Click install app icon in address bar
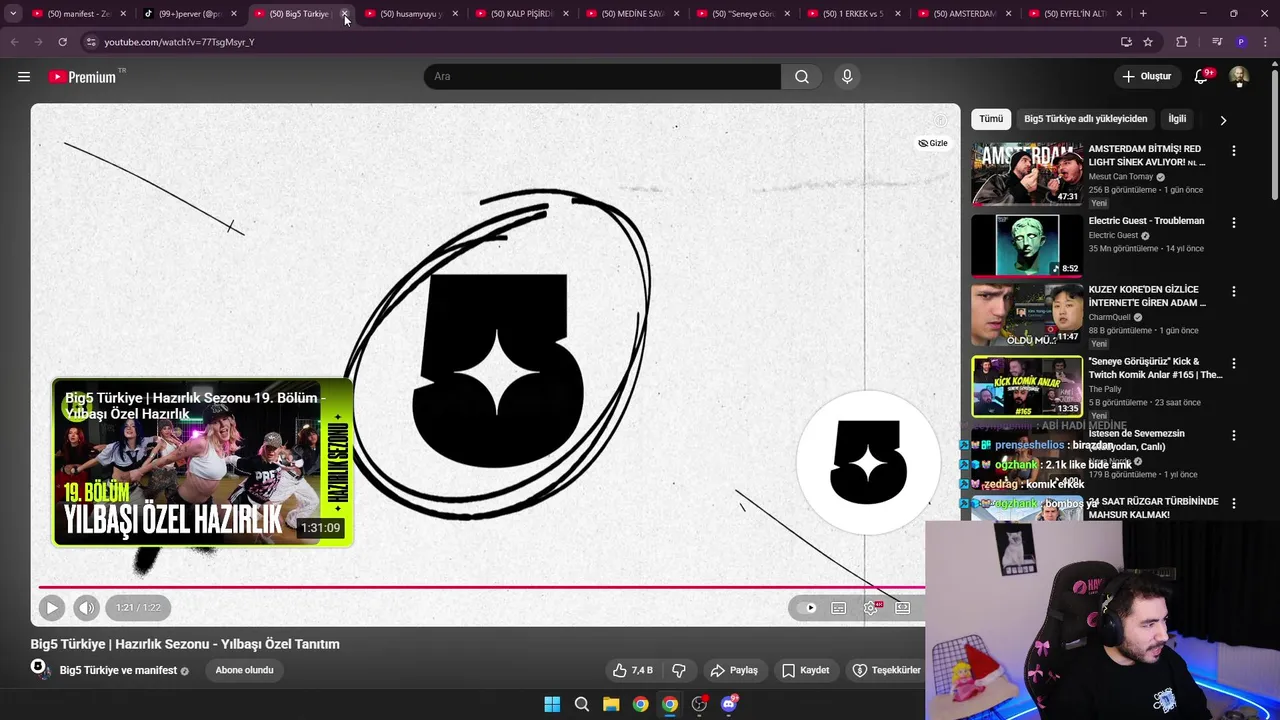1280x720 pixels. [x=1126, y=42]
